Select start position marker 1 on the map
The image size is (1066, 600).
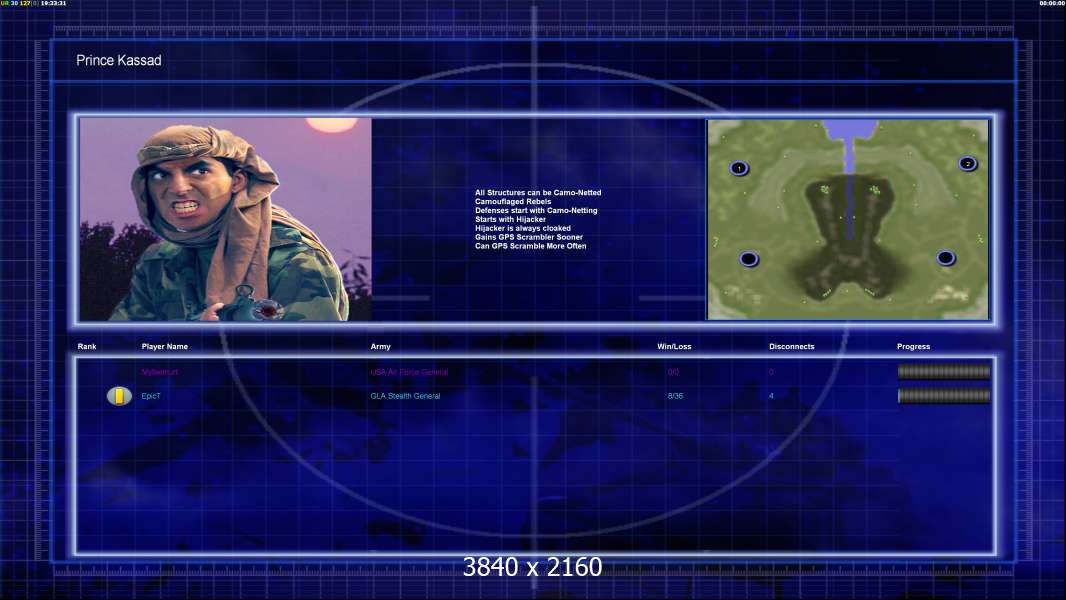739,168
